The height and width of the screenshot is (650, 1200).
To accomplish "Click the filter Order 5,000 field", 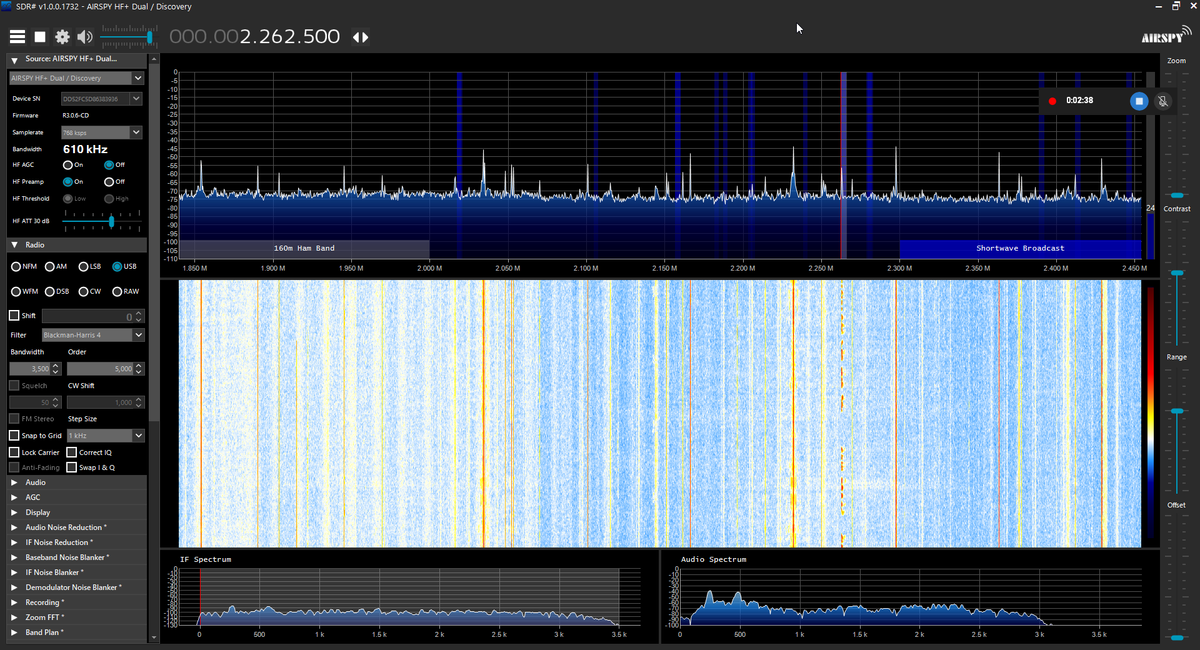I will coord(106,369).
